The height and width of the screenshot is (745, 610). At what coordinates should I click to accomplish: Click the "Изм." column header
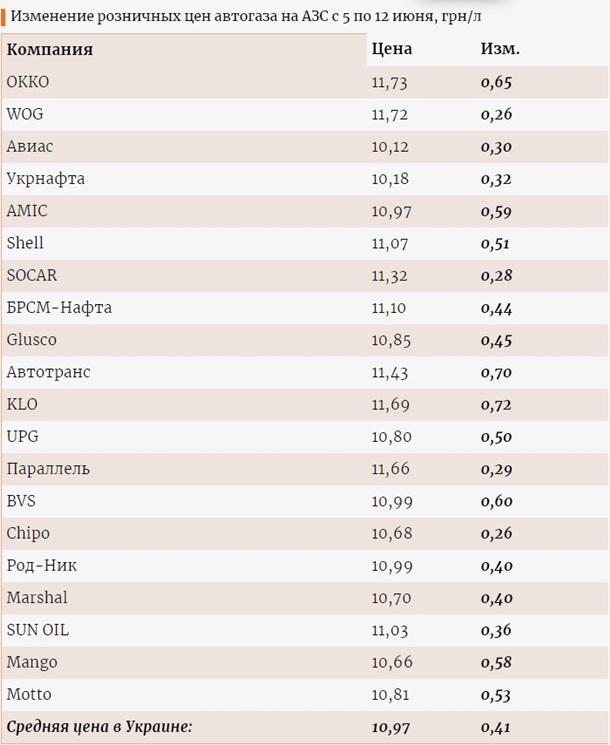pyautogui.click(x=500, y=49)
